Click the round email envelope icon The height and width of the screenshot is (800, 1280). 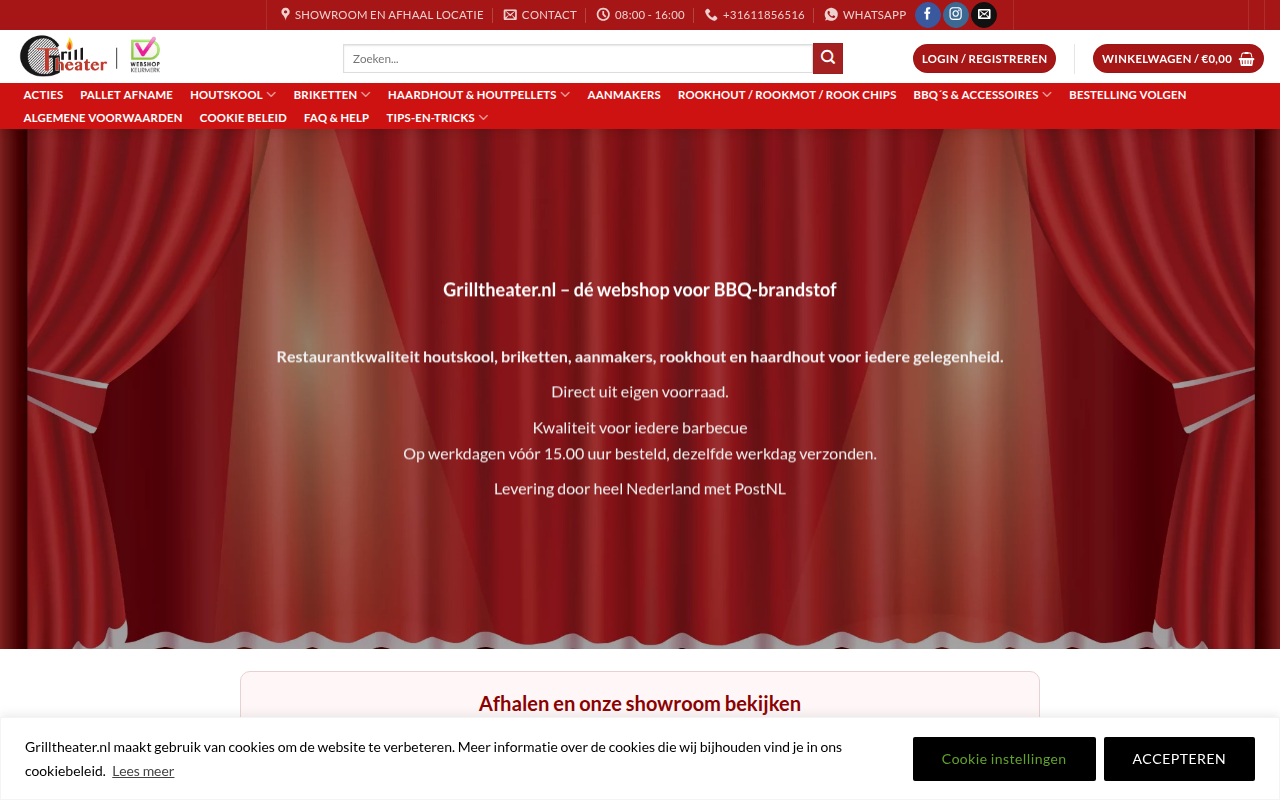tap(984, 15)
